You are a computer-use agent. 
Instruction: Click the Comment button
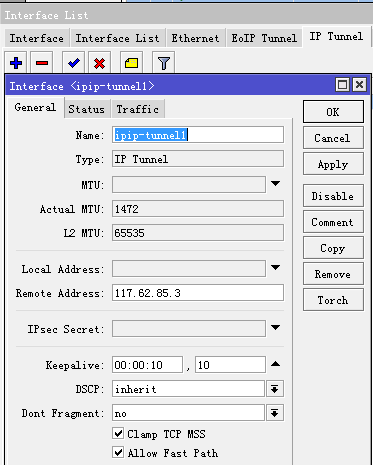coord(333,222)
